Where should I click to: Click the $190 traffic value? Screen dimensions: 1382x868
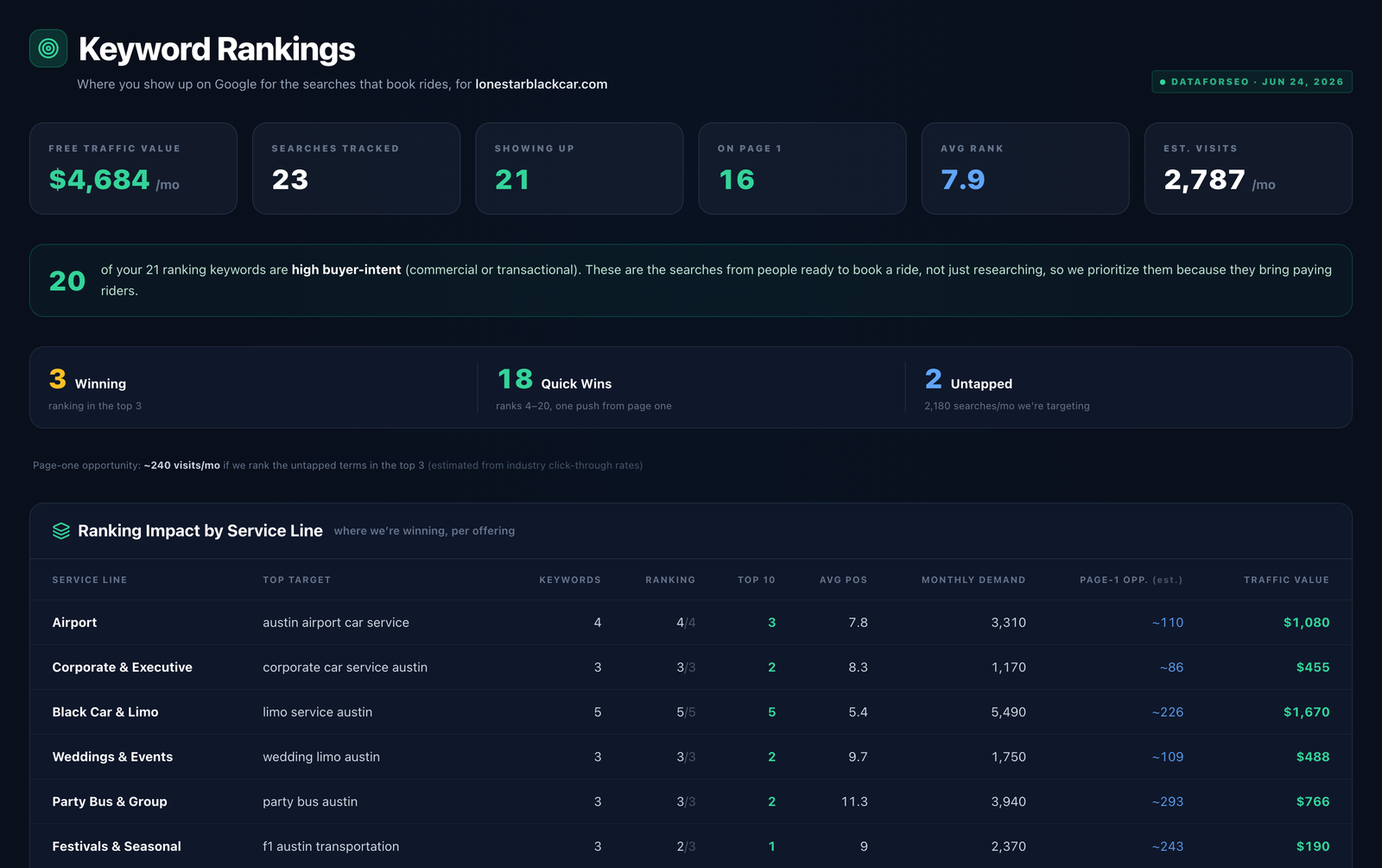pos(1313,846)
